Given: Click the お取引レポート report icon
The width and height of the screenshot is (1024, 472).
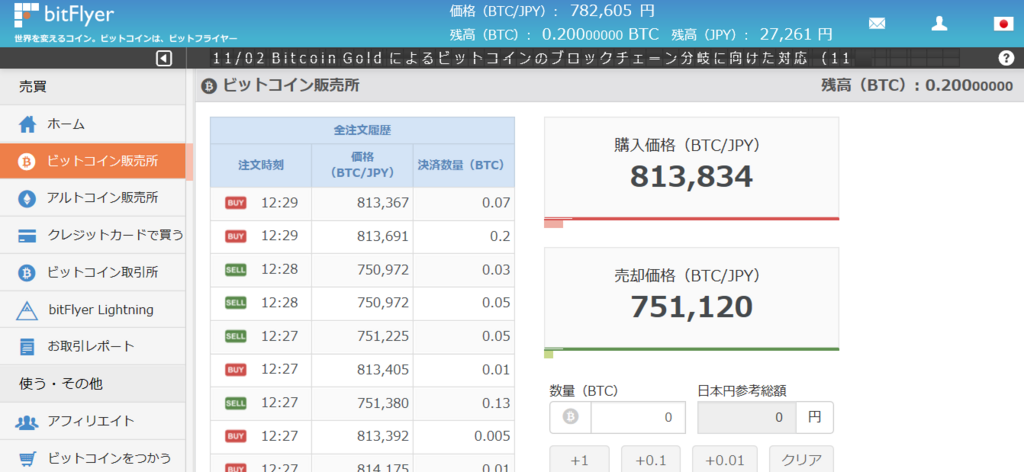Looking at the screenshot, I should point(27,347).
